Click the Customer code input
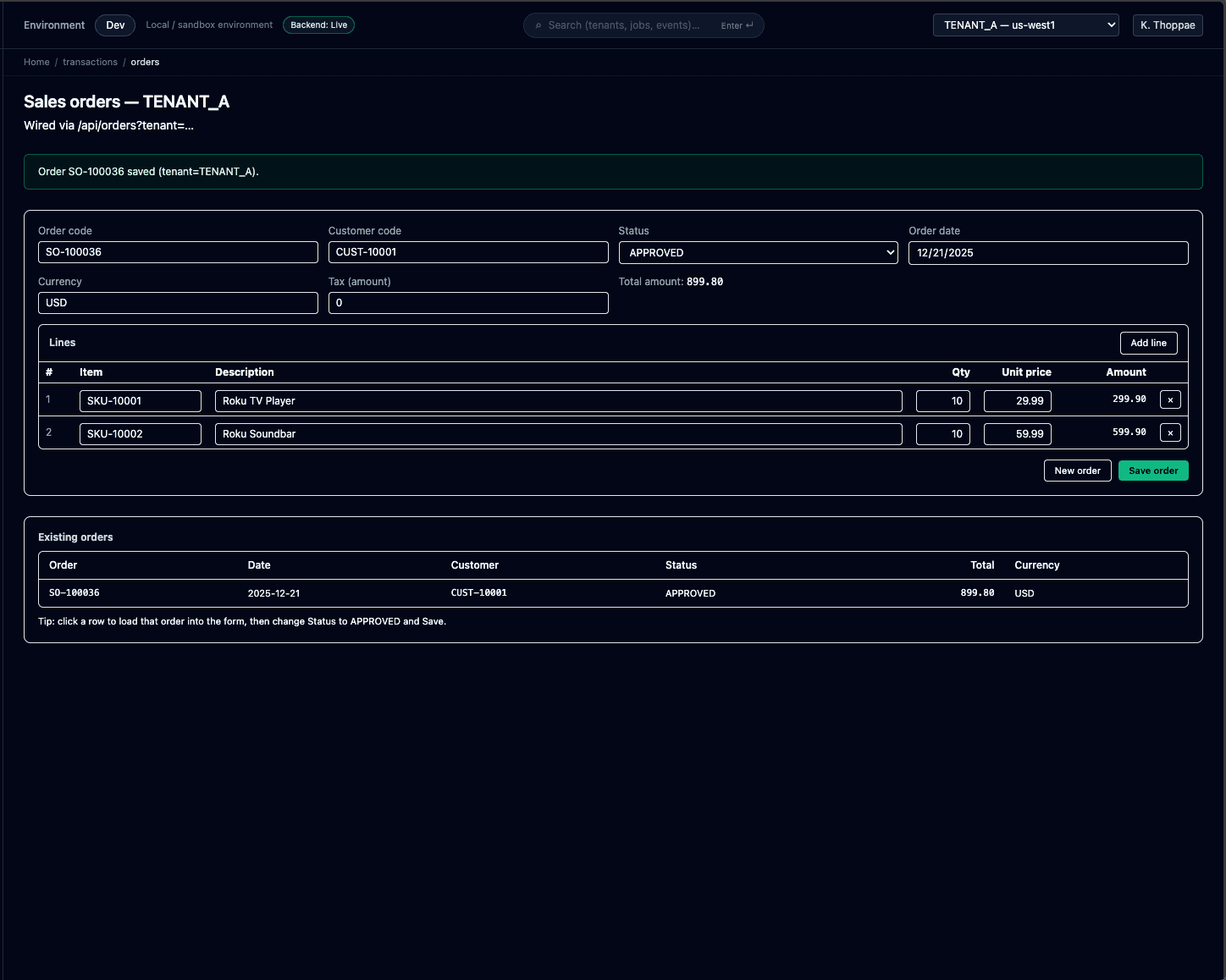1226x980 pixels. coord(467,252)
